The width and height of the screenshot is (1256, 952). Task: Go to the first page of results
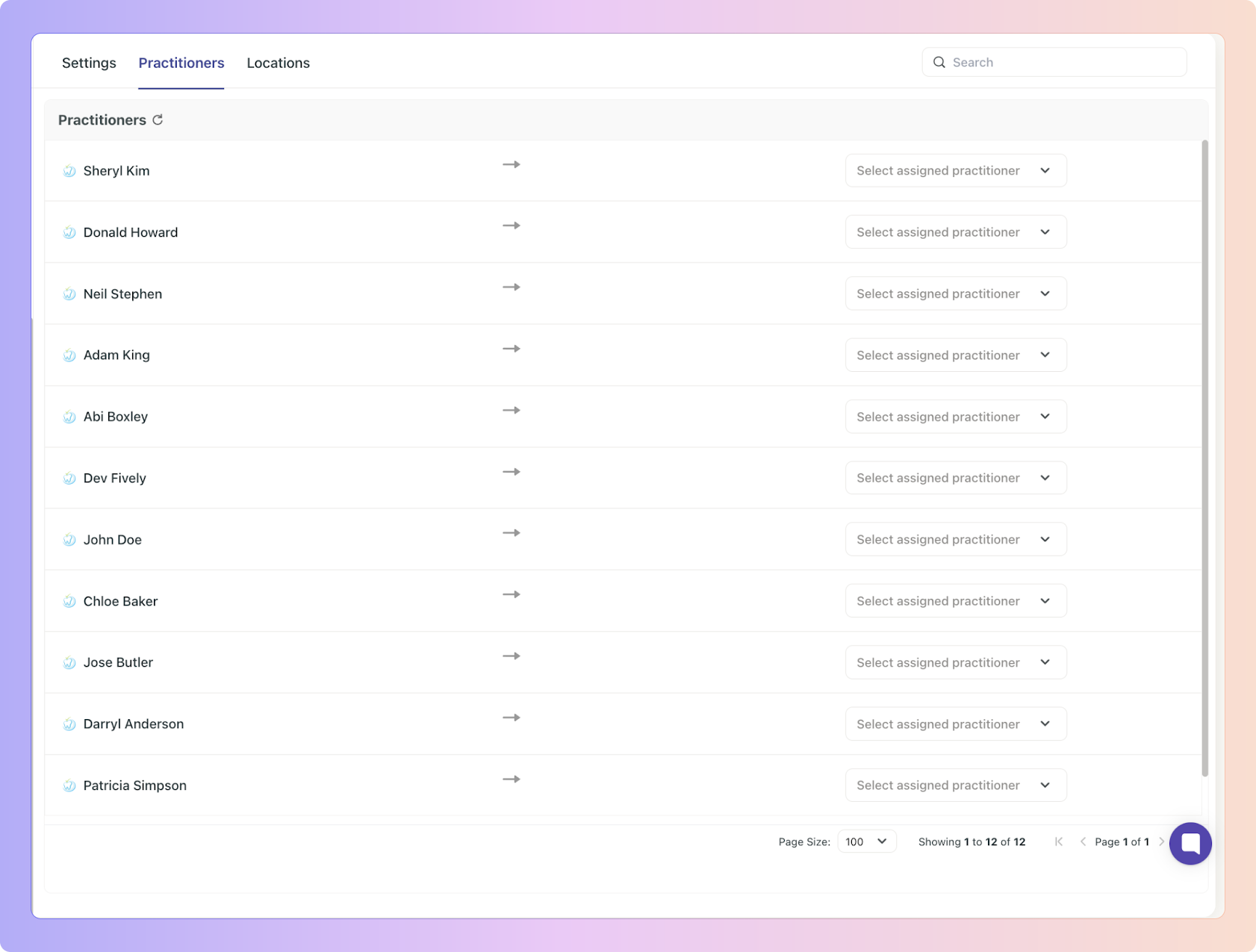1059,841
